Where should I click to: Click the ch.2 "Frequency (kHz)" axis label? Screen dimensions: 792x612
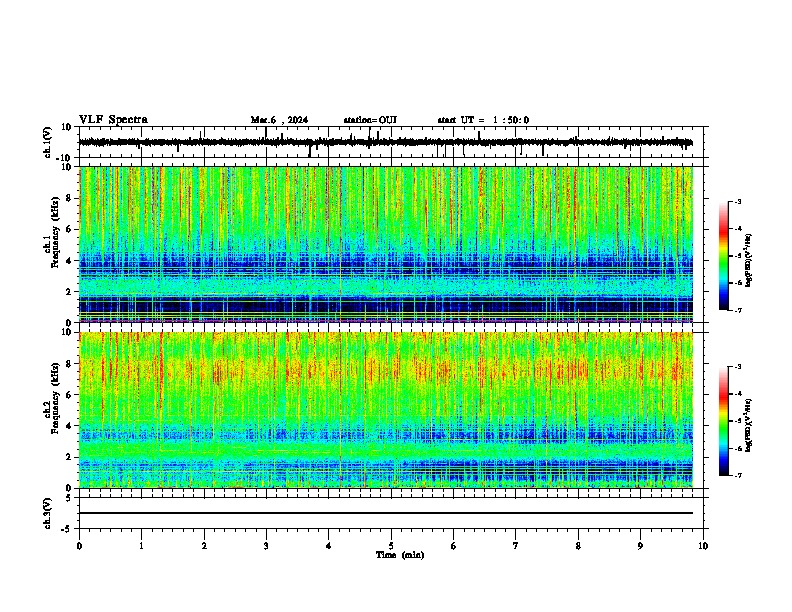tap(55, 398)
